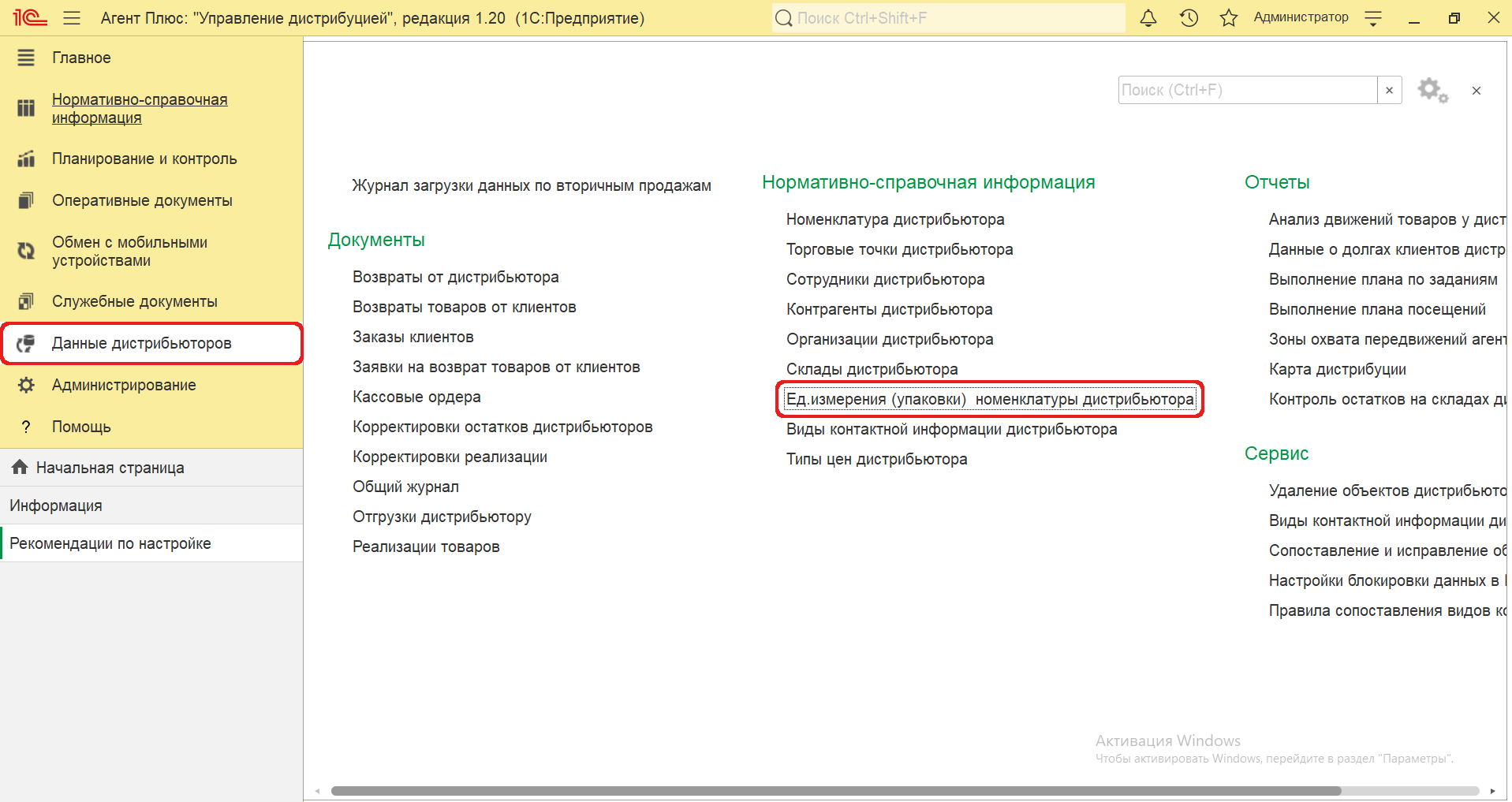Open Выполнение плана по заданиям report
Screen dimensions: 1512x802
1383,279
